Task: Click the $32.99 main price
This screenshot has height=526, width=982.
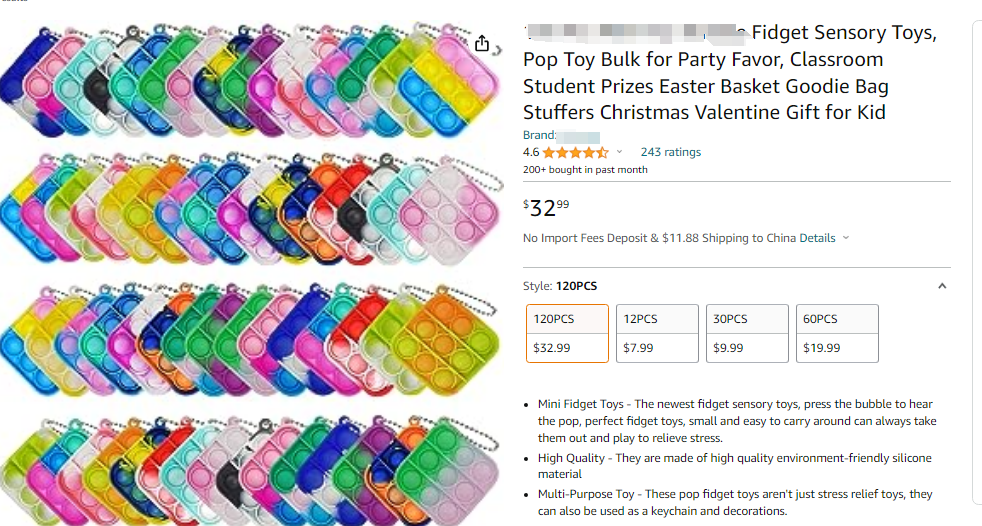Action: coord(547,208)
